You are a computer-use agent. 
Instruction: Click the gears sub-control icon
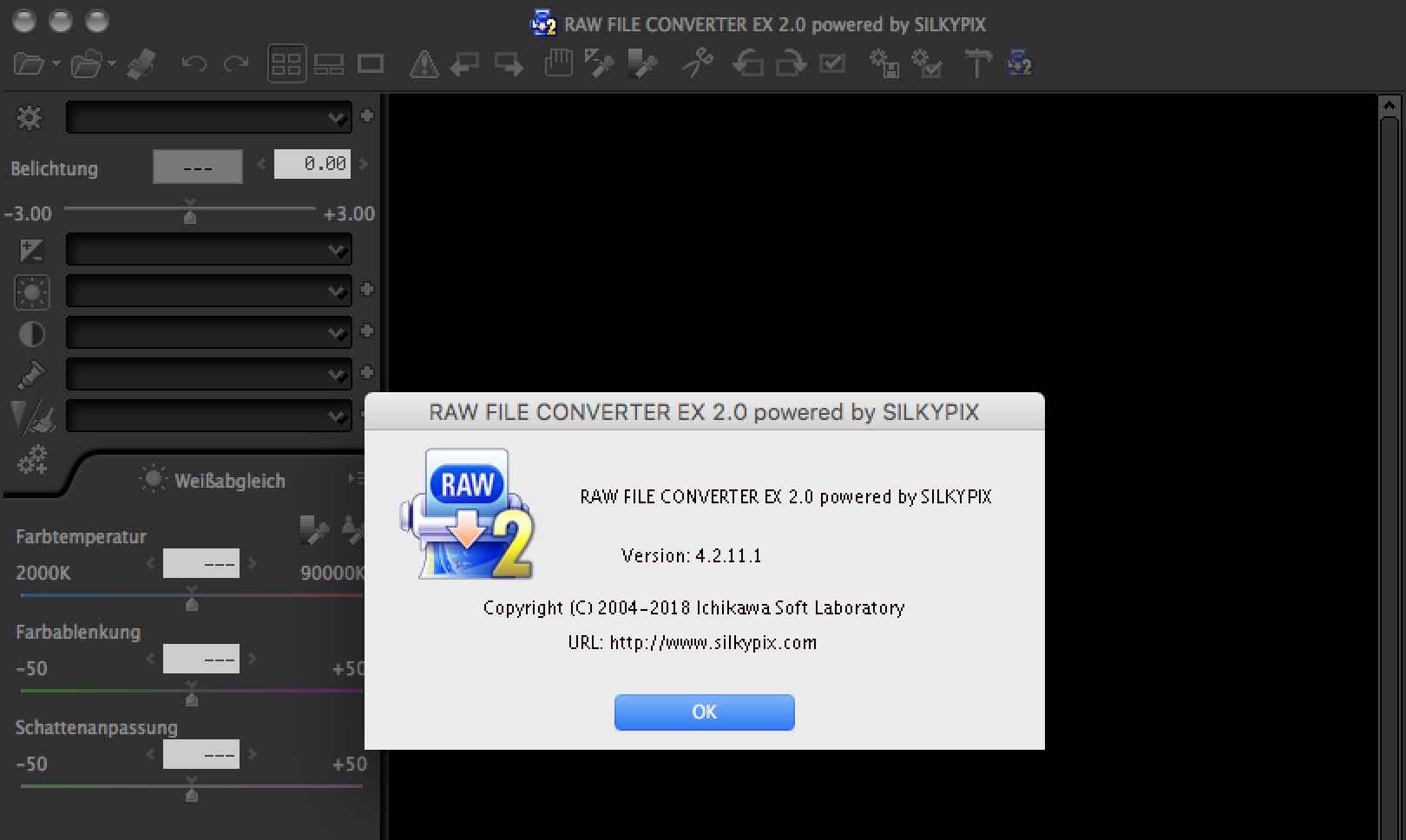(x=32, y=459)
